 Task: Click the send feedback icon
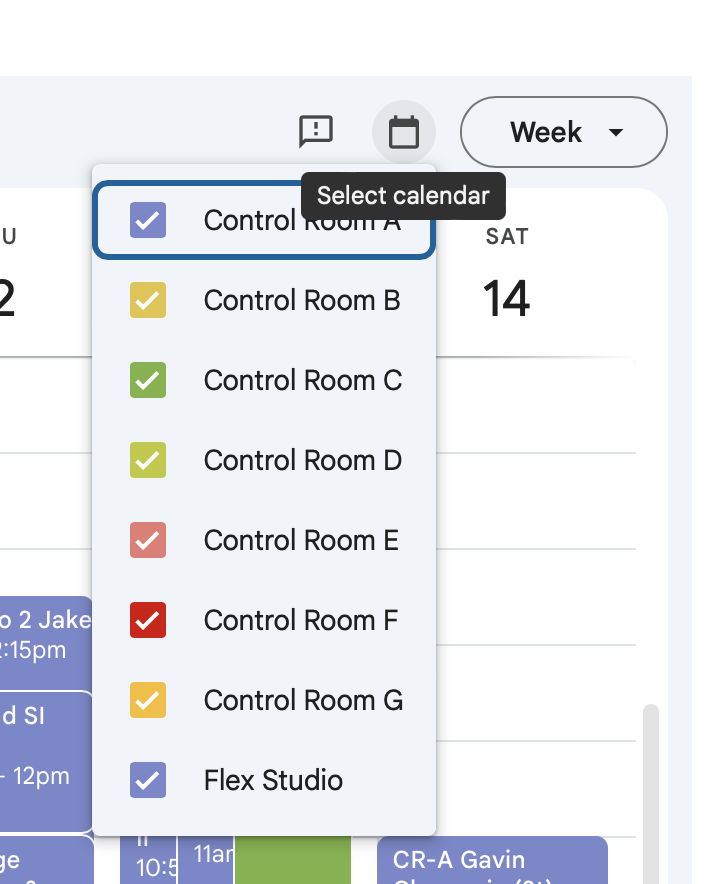(x=316, y=131)
